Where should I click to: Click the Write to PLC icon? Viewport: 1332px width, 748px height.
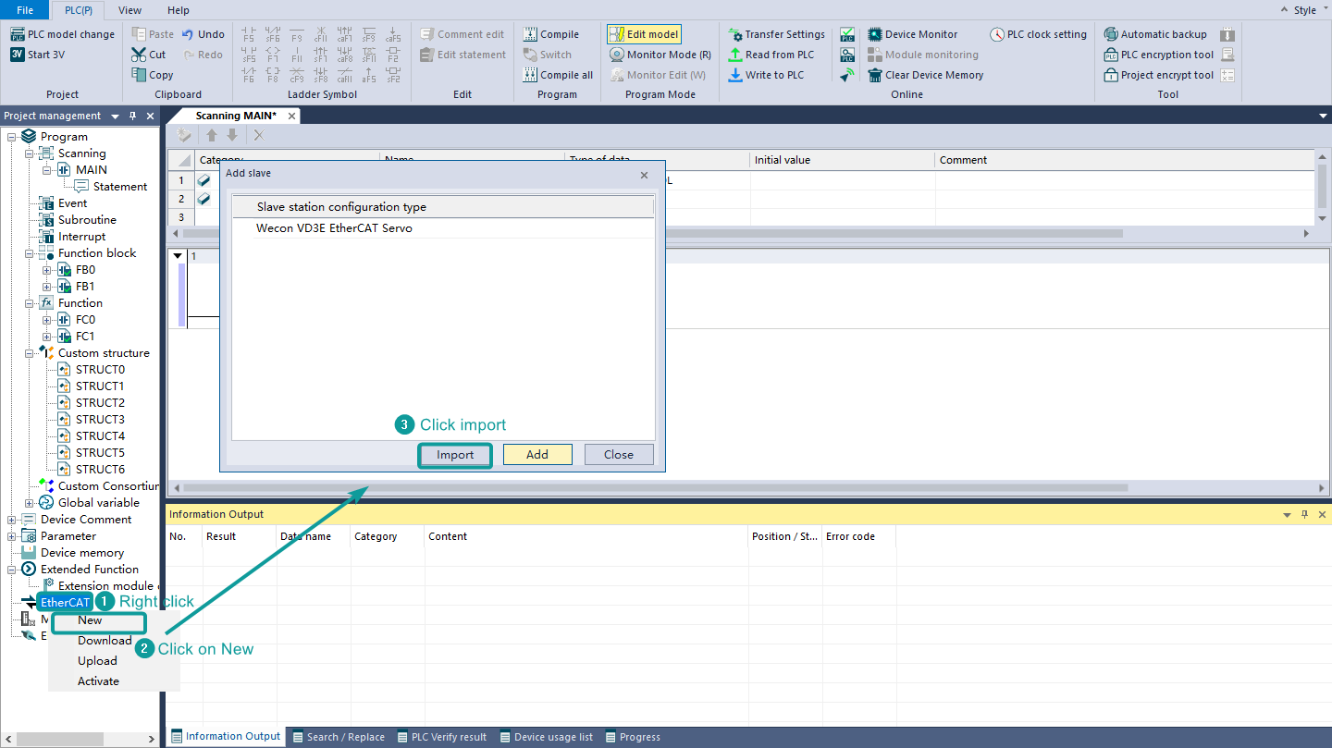pos(736,75)
